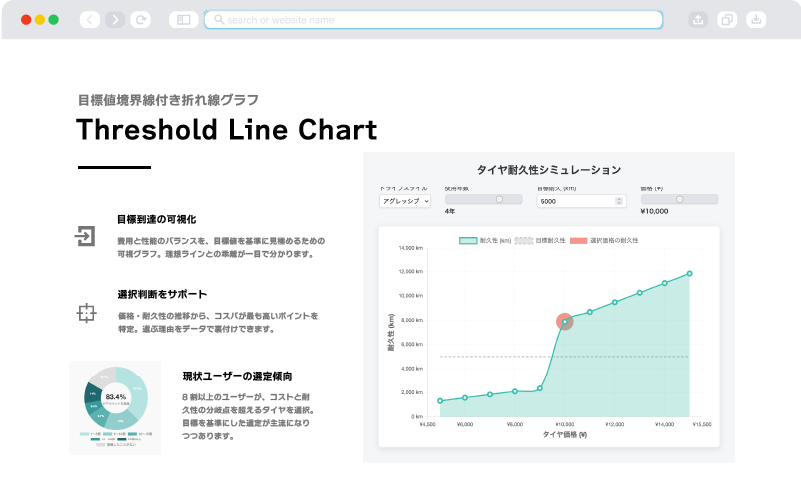Adjust the usage years slider showing 4年

483,199
